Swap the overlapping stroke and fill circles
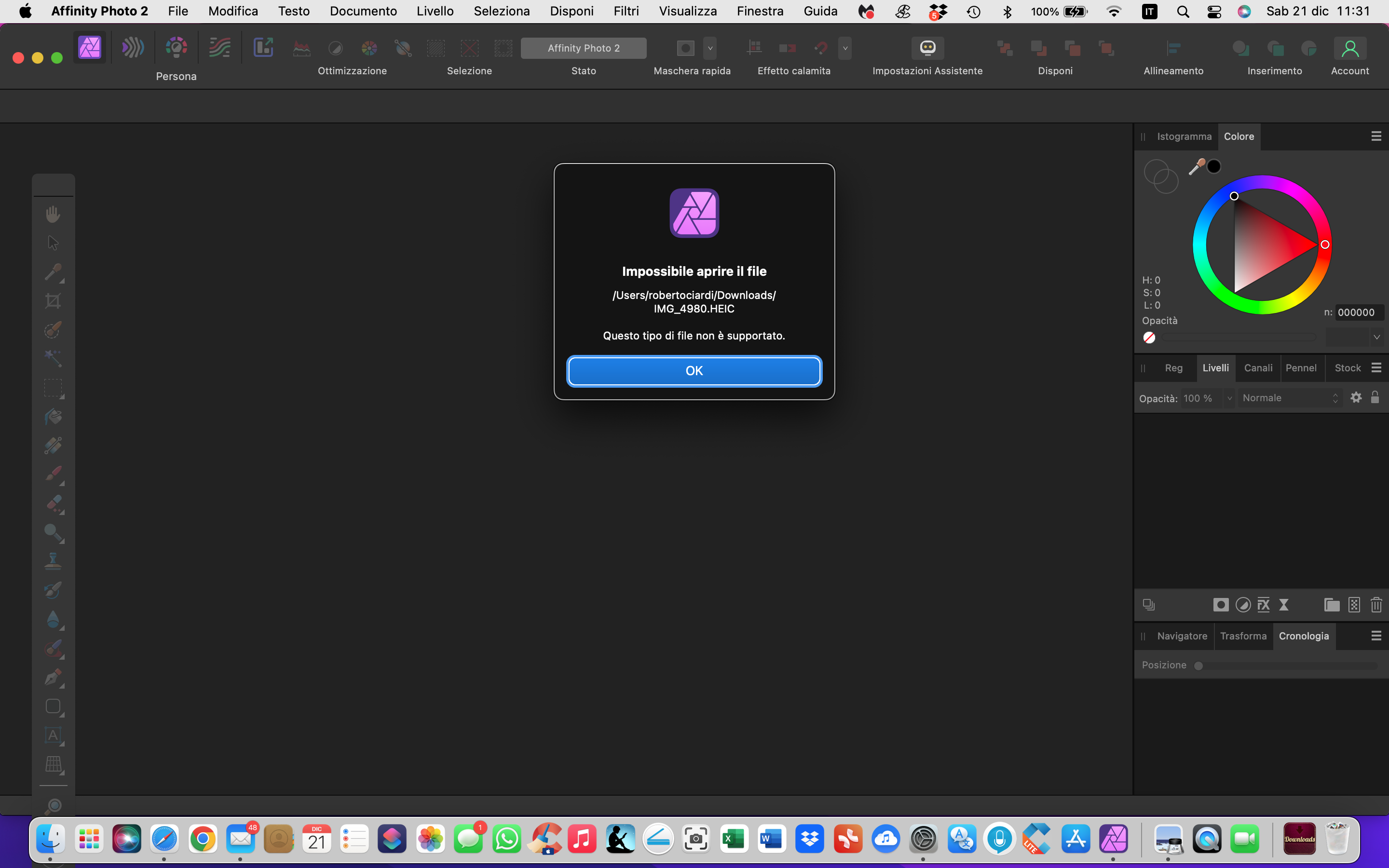The image size is (1389, 868). (1160, 176)
